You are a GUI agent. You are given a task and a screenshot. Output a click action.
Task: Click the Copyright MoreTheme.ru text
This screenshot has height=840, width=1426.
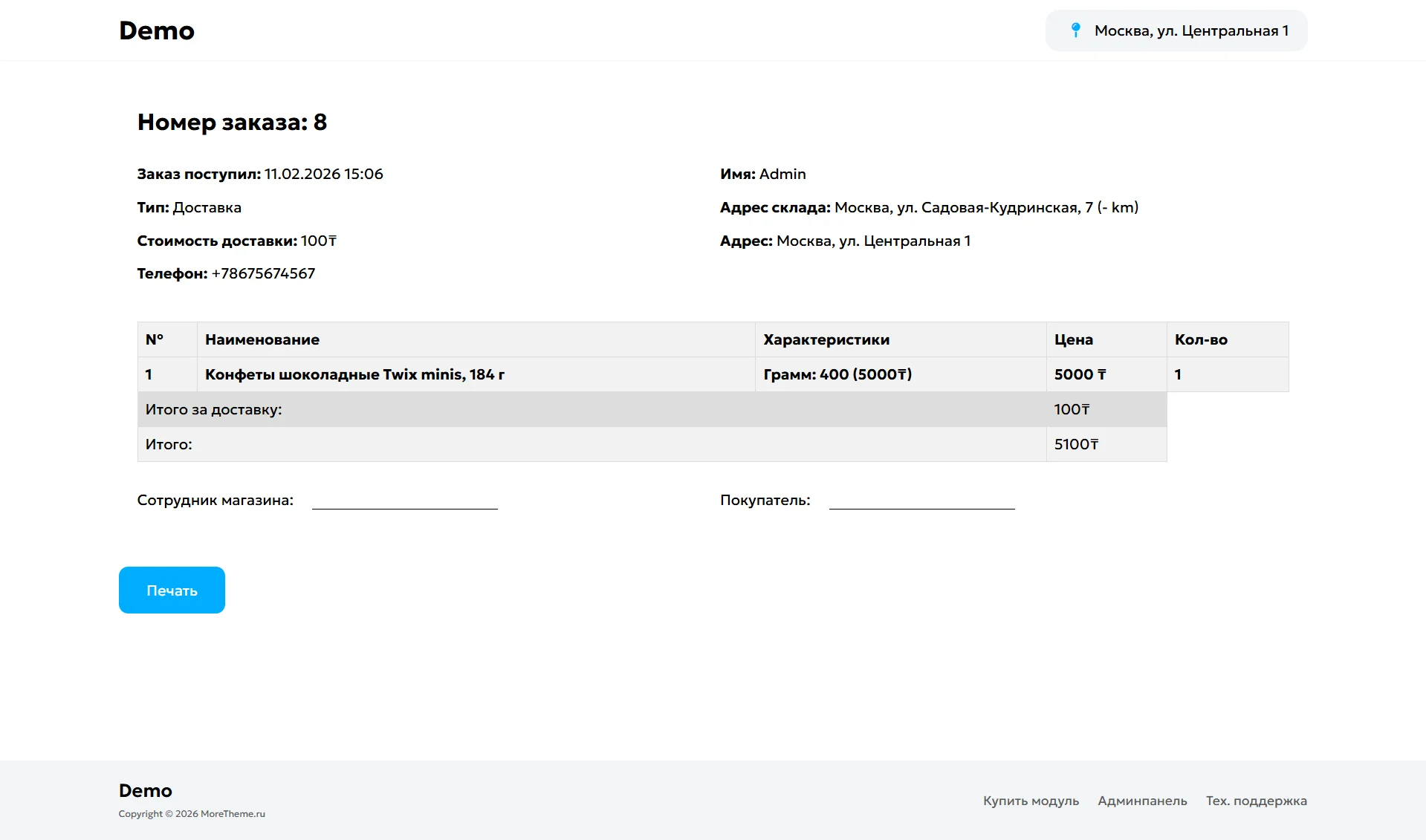tap(192, 814)
